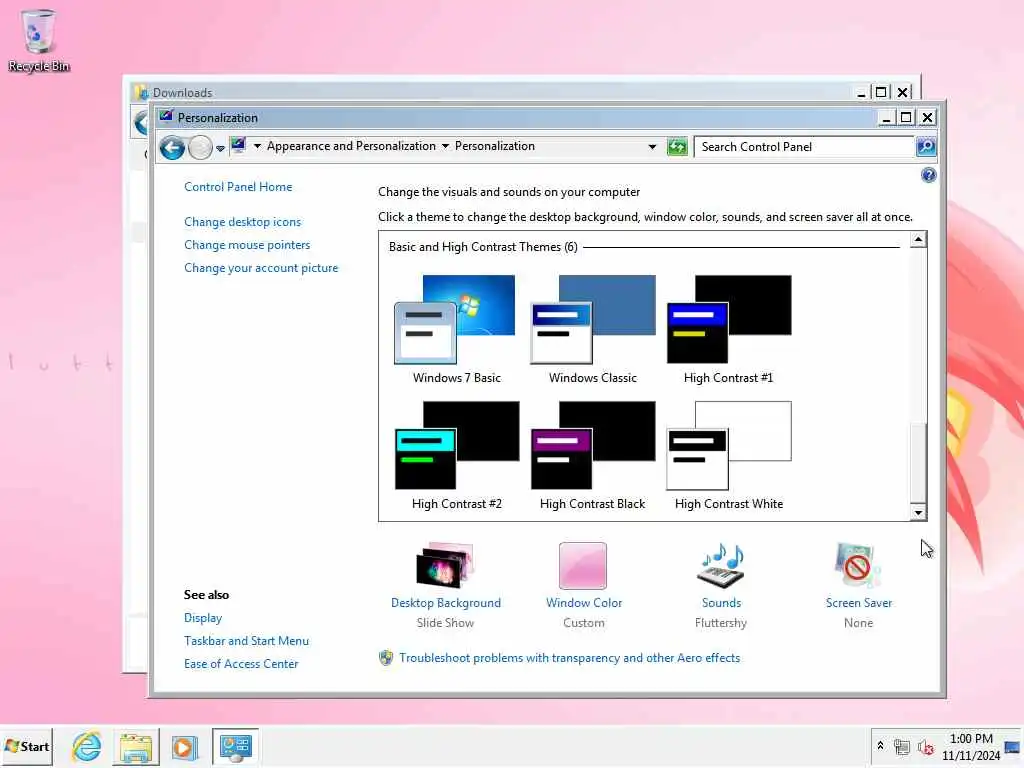This screenshot has height=768, width=1024.
Task: Maximize the Personalization window
Action: pos(906,118)
